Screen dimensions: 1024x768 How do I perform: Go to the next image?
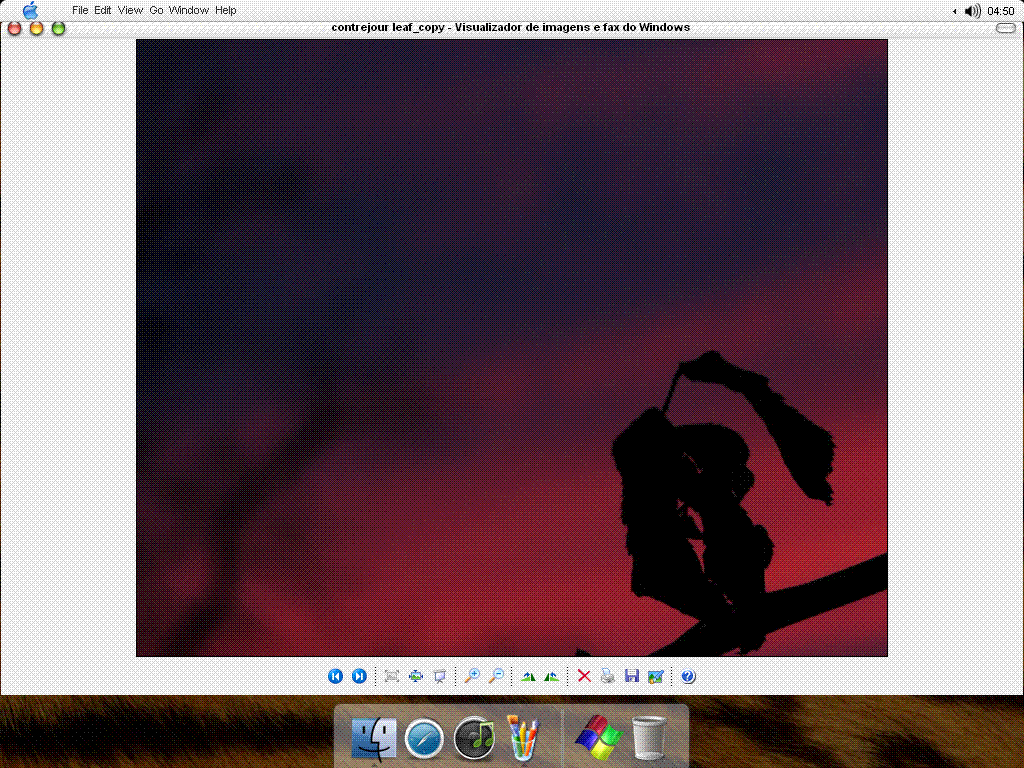359,676
